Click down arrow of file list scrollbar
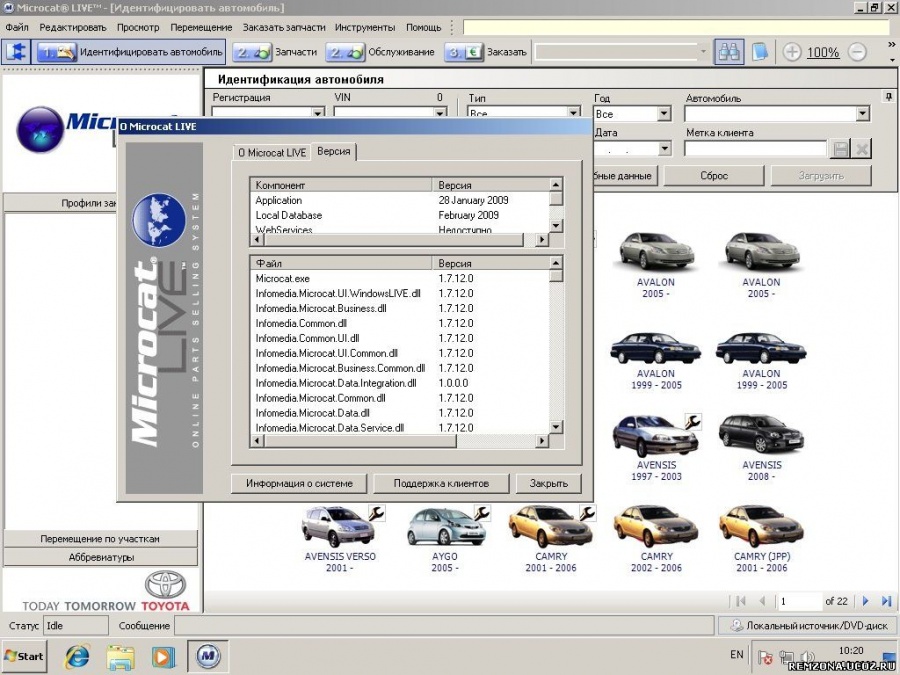 point(556,427)
